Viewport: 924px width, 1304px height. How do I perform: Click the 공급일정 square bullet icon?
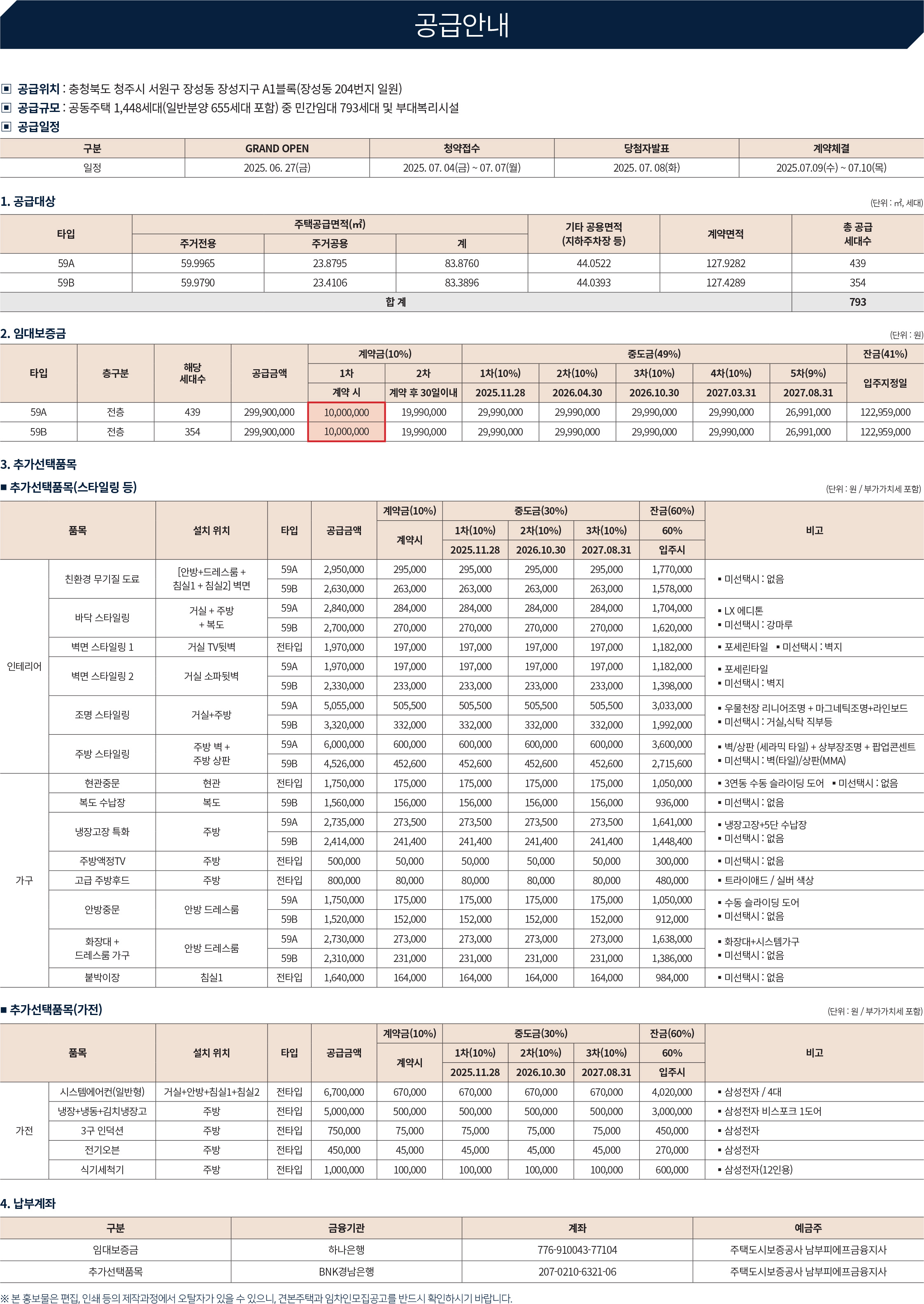click(x=6, y=126)
